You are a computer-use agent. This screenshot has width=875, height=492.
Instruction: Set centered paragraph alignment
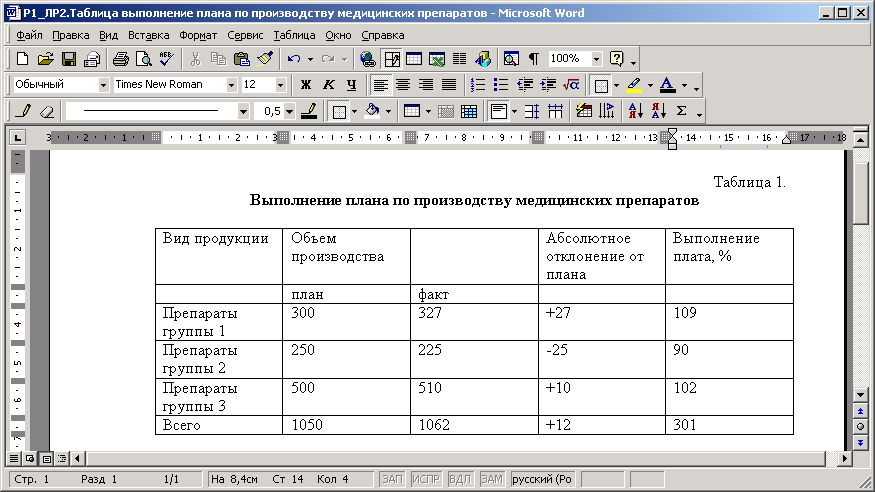coord(403,85)
